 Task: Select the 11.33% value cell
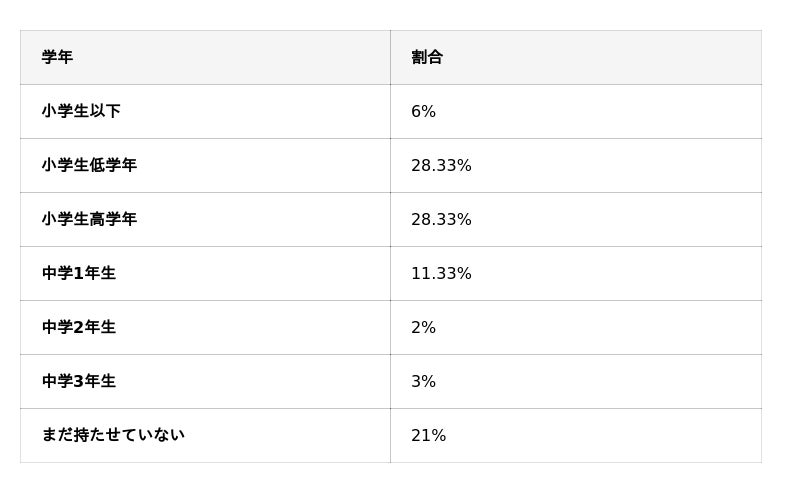441,274
